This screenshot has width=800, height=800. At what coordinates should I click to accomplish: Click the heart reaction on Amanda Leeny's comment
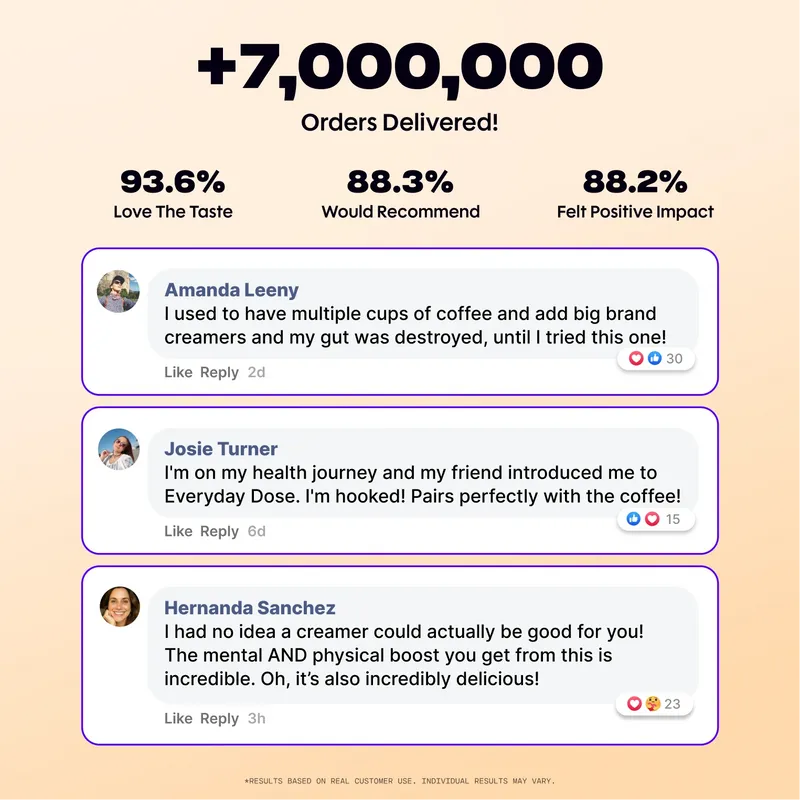(x=636, y=358)
